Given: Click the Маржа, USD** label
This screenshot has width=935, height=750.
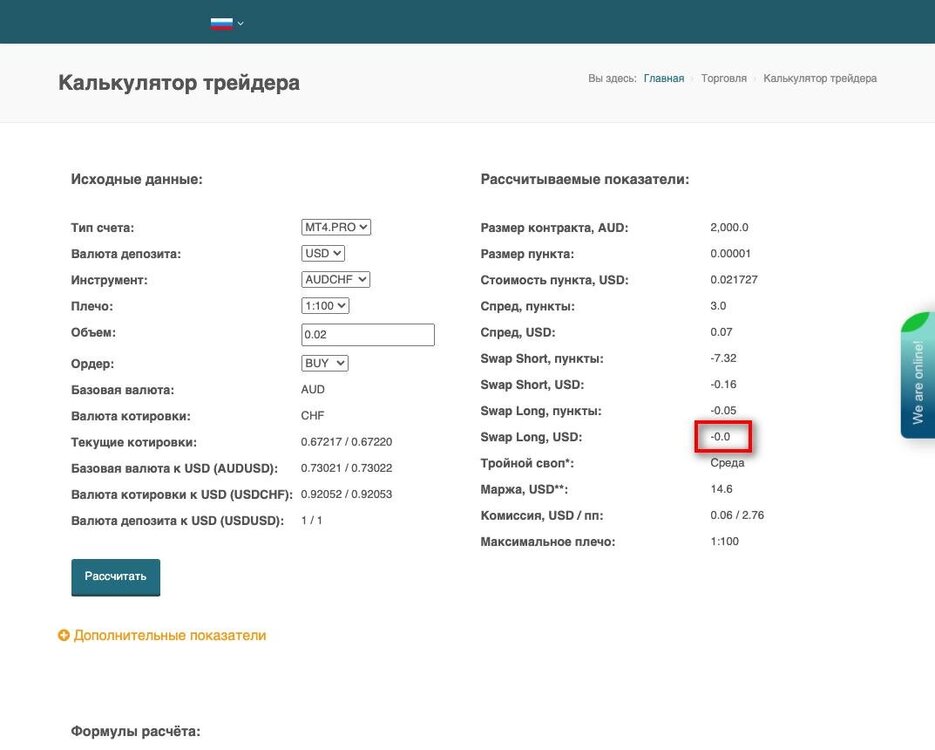Looking at the screenshot, I should 524,489.
